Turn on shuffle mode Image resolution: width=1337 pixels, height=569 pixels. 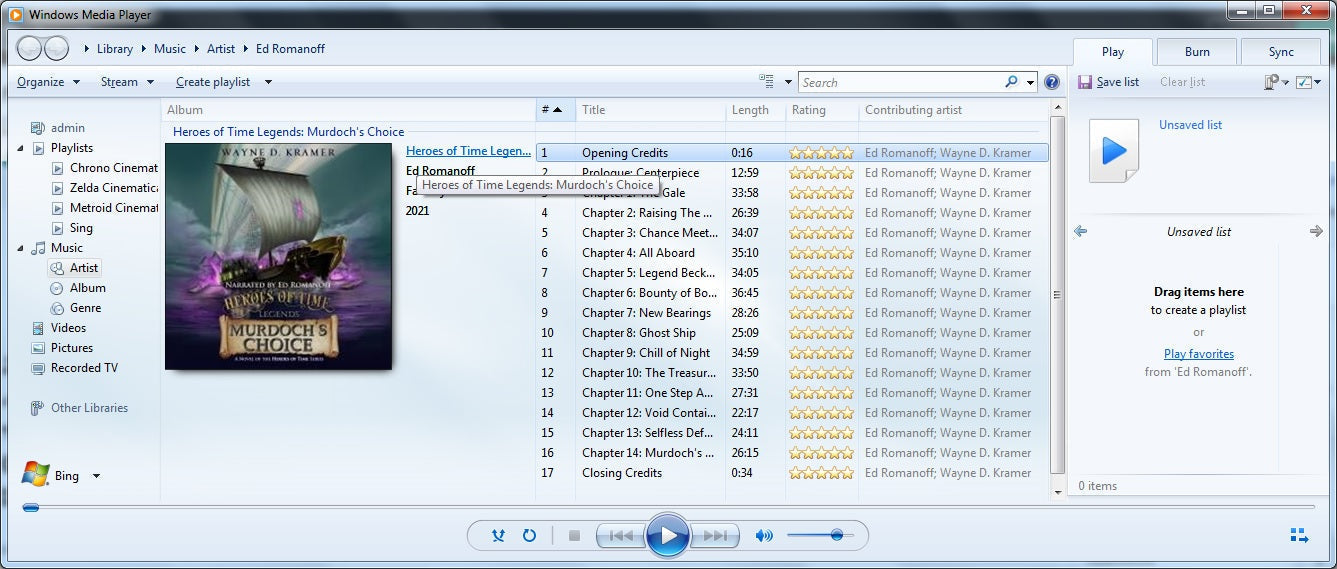pyautogui.click(x=498, y=536)
